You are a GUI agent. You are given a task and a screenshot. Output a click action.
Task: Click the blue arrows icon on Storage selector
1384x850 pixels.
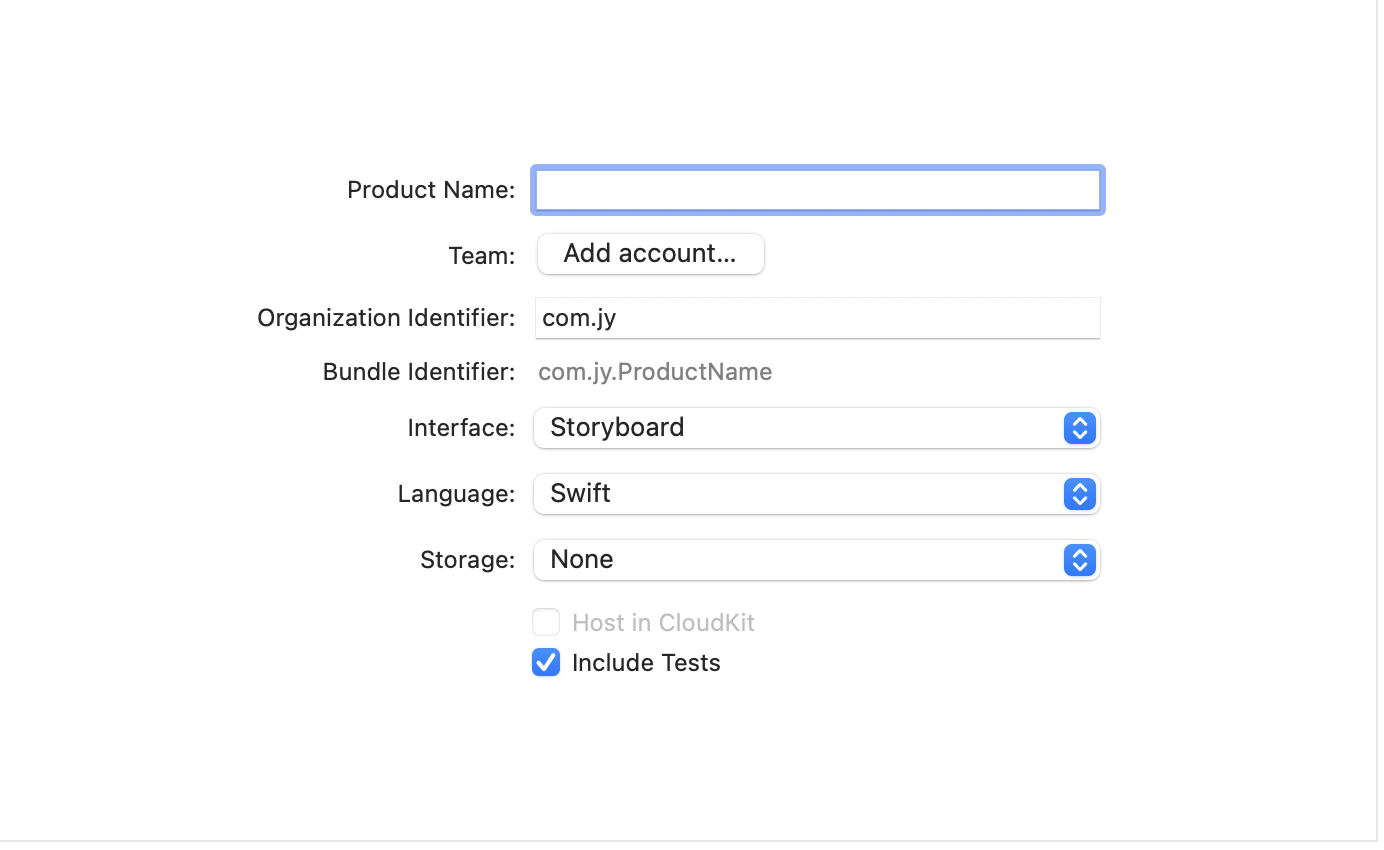click(x=1079, y=560)
